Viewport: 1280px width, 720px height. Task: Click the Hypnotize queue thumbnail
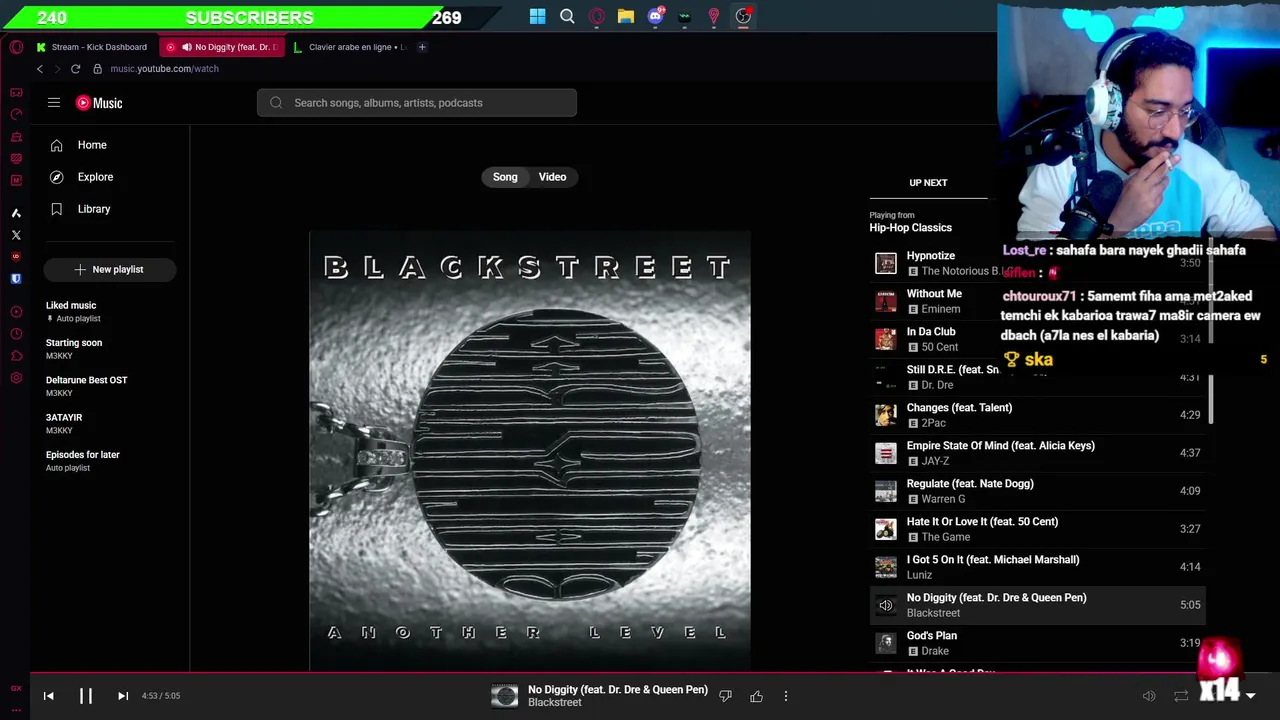coord(886,263)
